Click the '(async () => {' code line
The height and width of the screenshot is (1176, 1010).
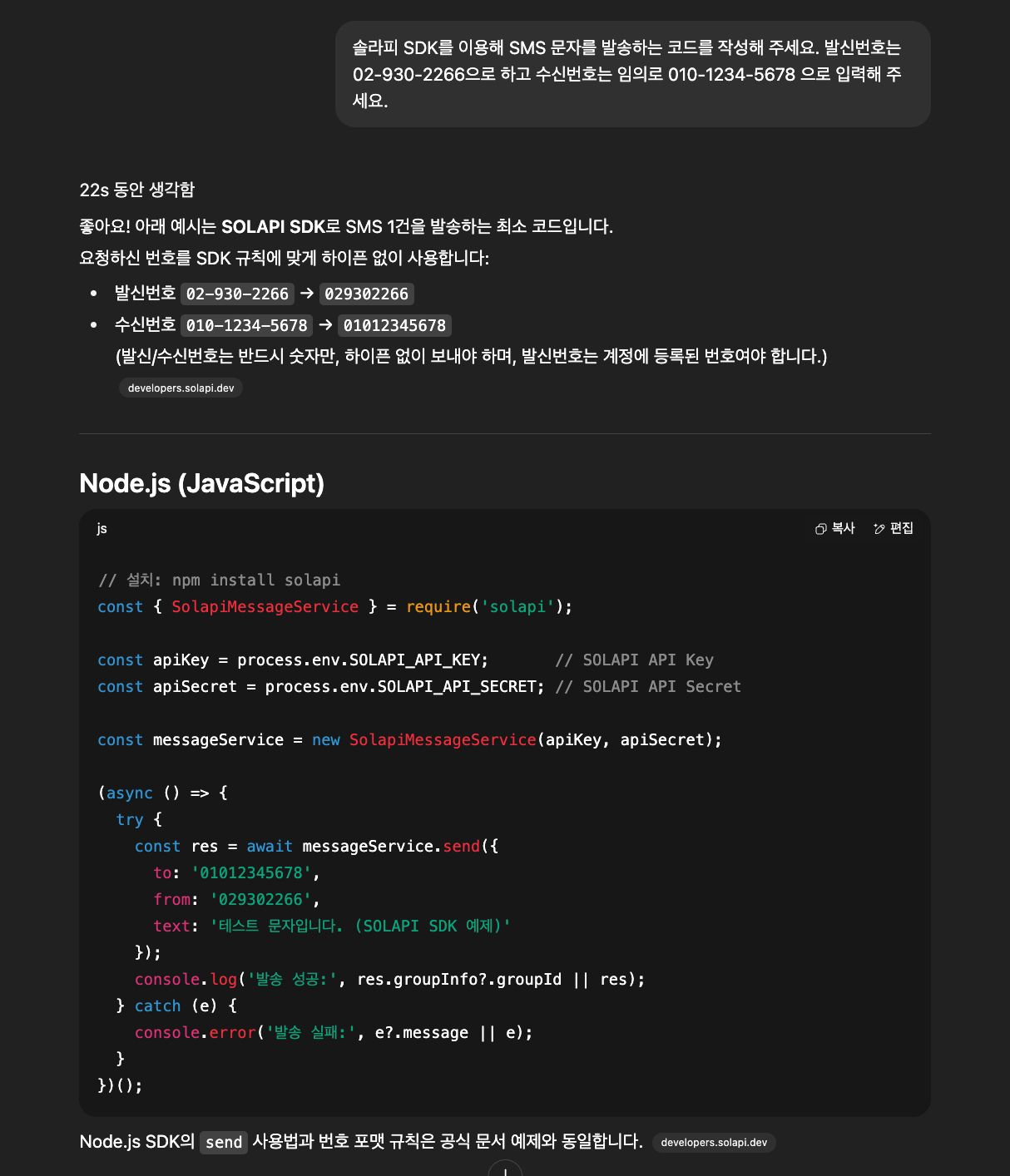[163, 793]
